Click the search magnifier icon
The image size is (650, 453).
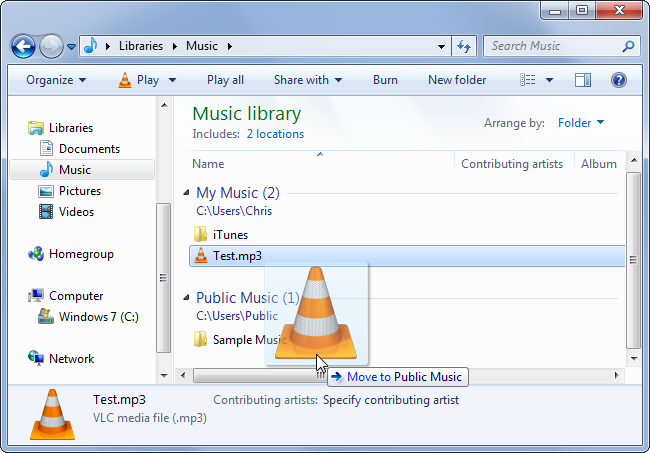pyautogui.click(x=628, y=46)
